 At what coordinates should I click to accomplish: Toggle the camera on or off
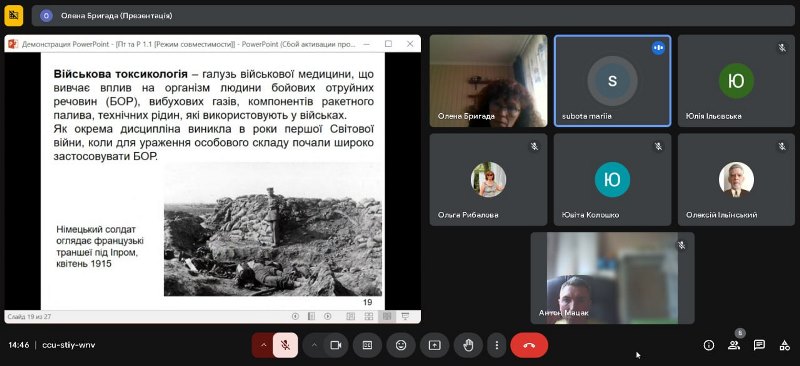(x=335, y=346)
